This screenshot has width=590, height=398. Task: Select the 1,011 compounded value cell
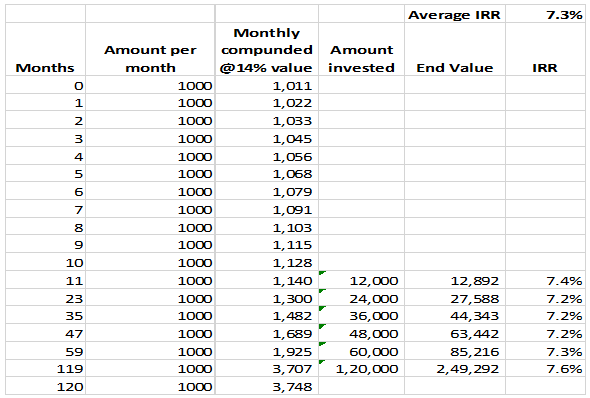click(267, 85)
